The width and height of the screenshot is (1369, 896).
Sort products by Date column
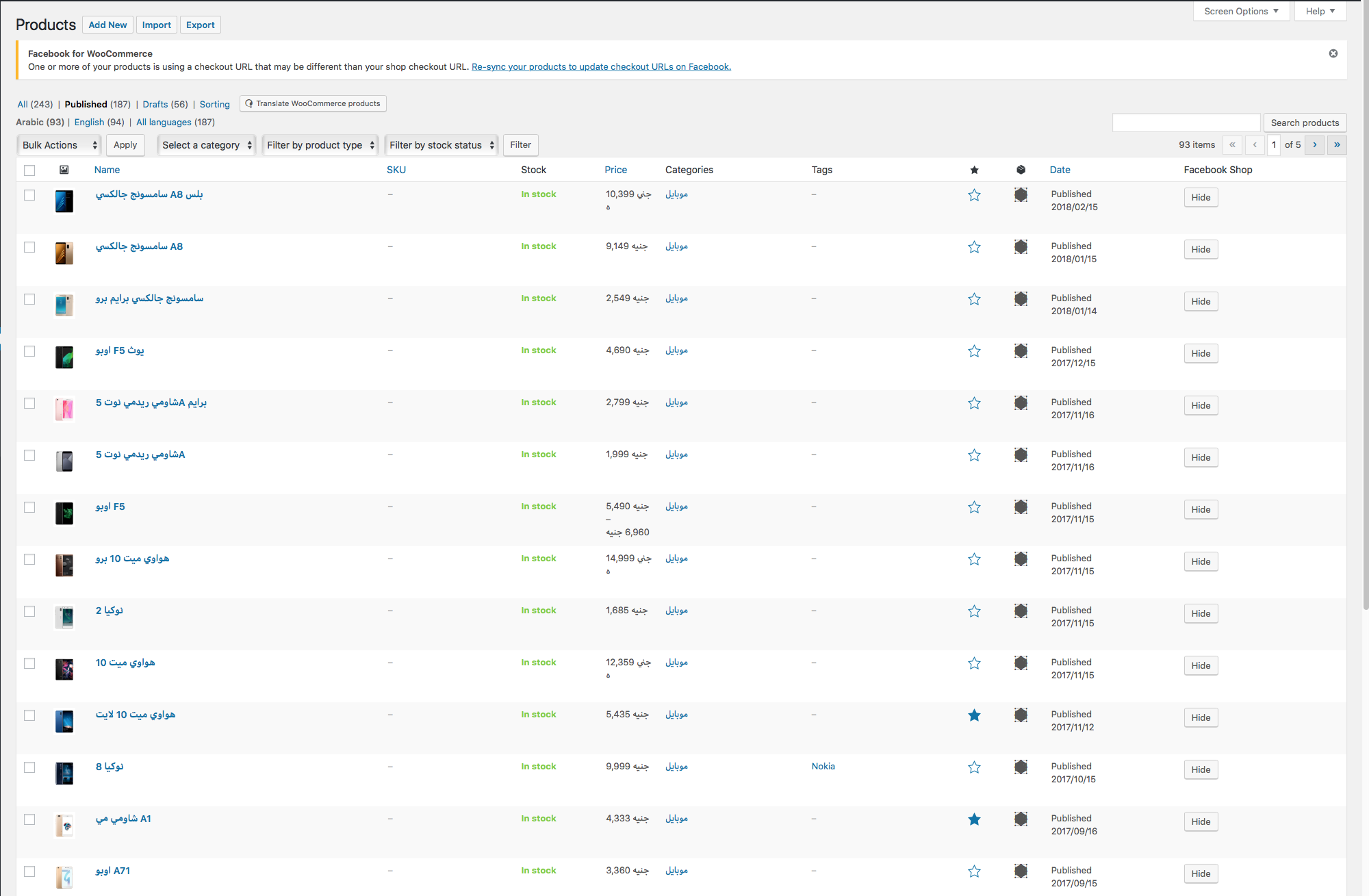click(x=1060, y=170)
